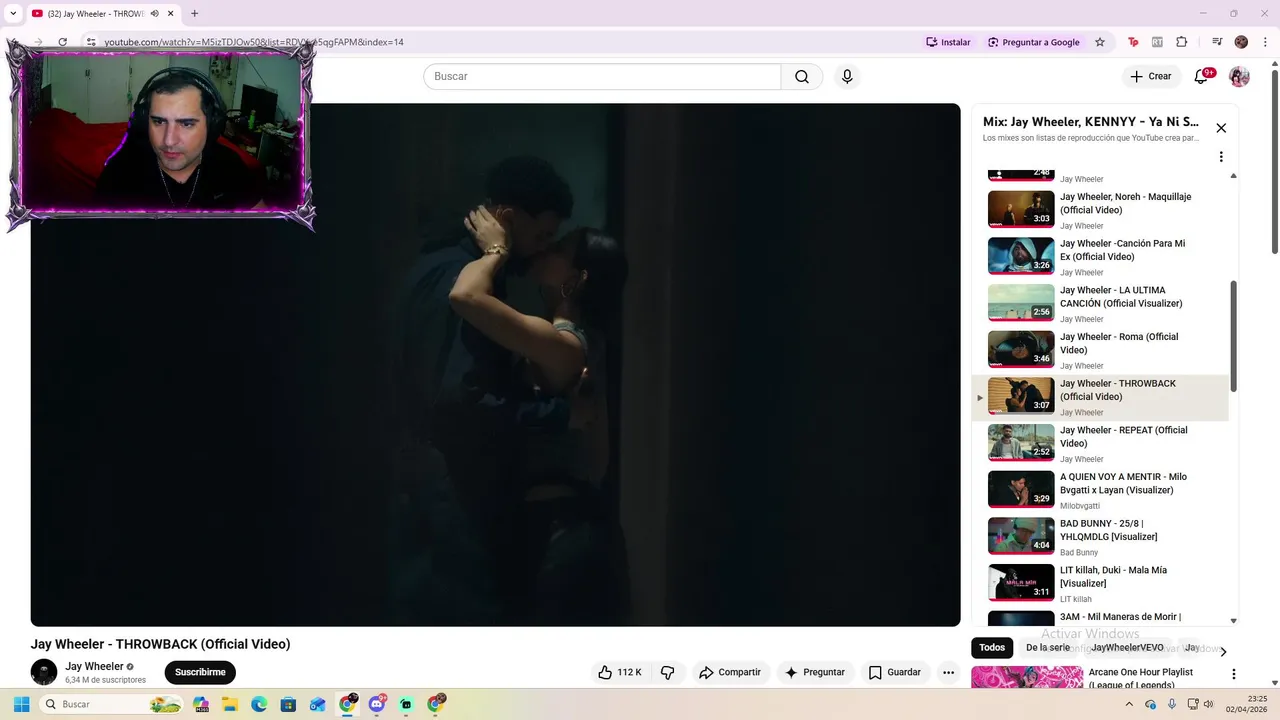
Task: Select THROWBACK (Official Video) playlist row
Action: click(x=1100, y=398)
